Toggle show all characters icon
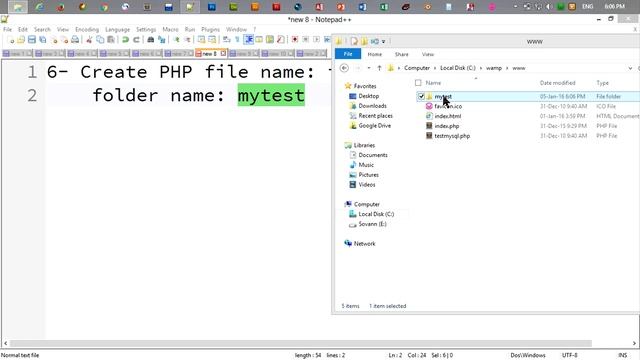 (237, 40)
